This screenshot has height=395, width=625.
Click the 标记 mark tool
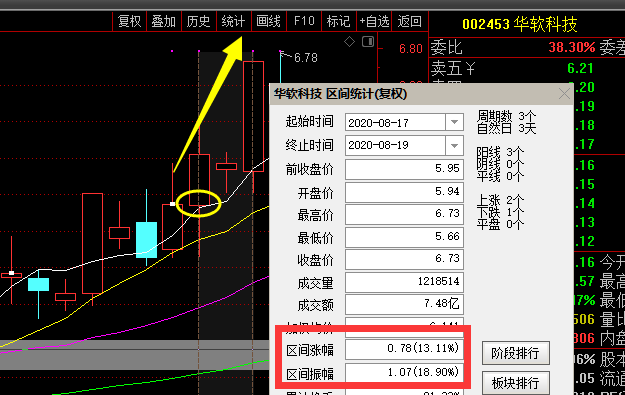coord(338,21)
